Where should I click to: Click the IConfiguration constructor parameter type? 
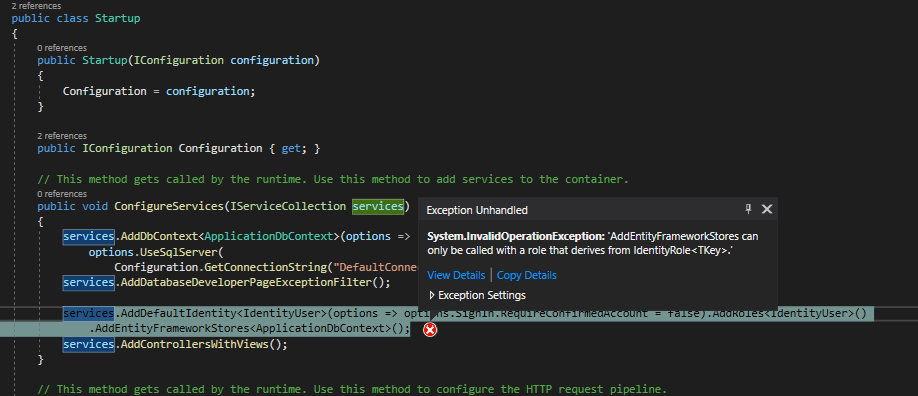coord(179,60)
